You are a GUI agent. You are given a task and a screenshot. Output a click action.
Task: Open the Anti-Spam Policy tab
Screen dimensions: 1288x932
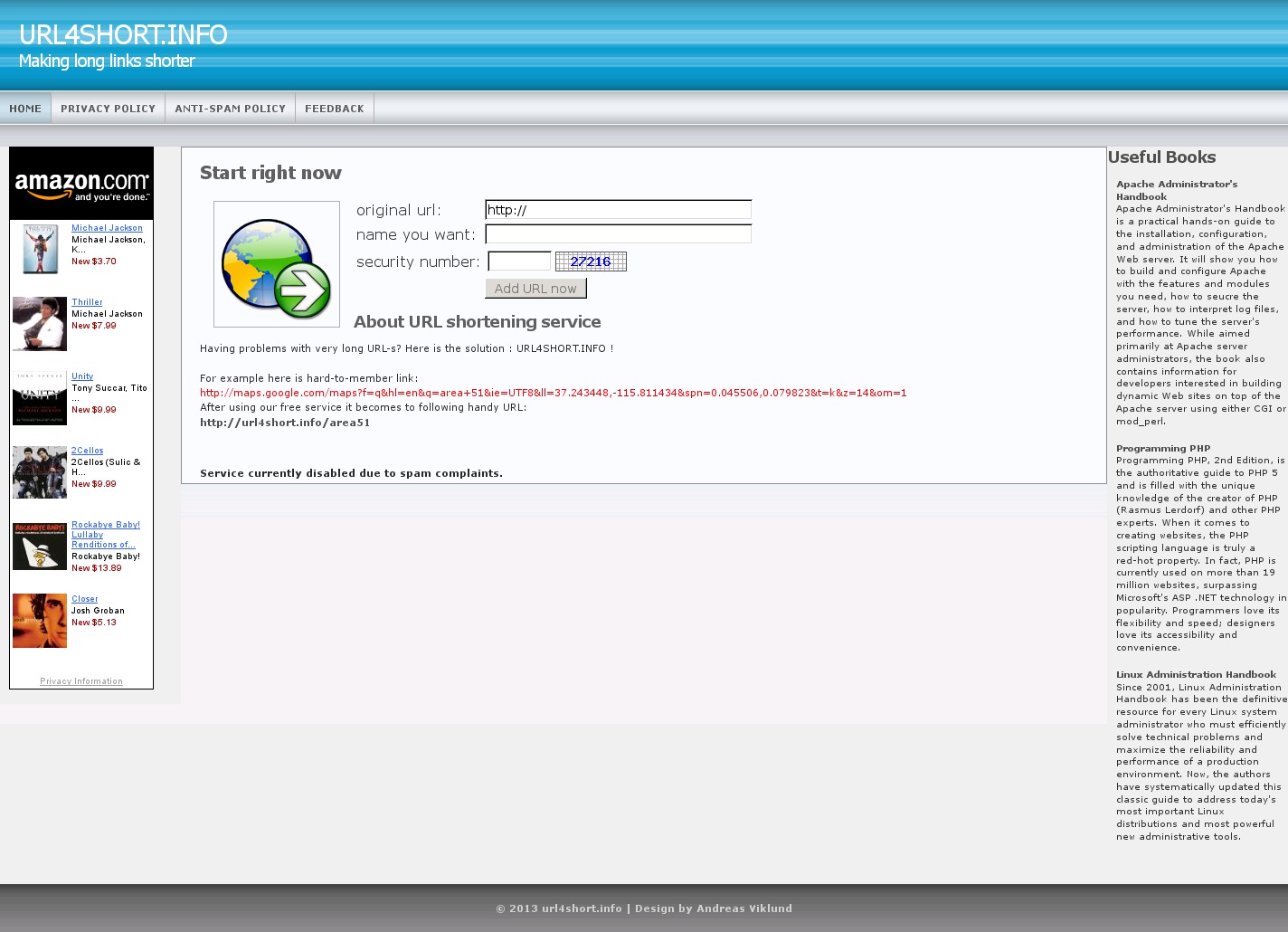click(x=230, y=109)
